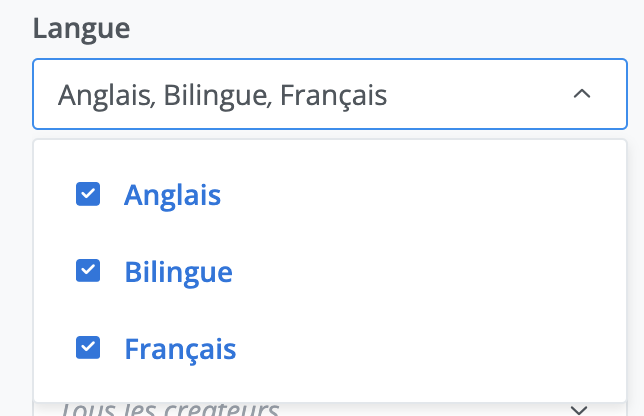Choose the Français option label
Image resolution: width=644 pixels, height=416 pixels.
pos(180,349)
